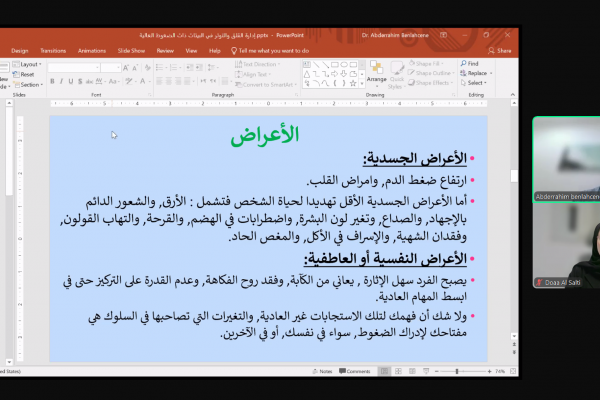Toggle Bold formatting in Font group
This screenshot has height=400, width=600.
(52, 83)
